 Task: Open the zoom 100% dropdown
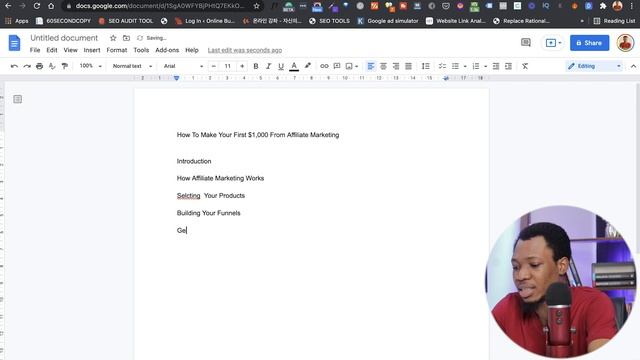[x=90, y=66]
